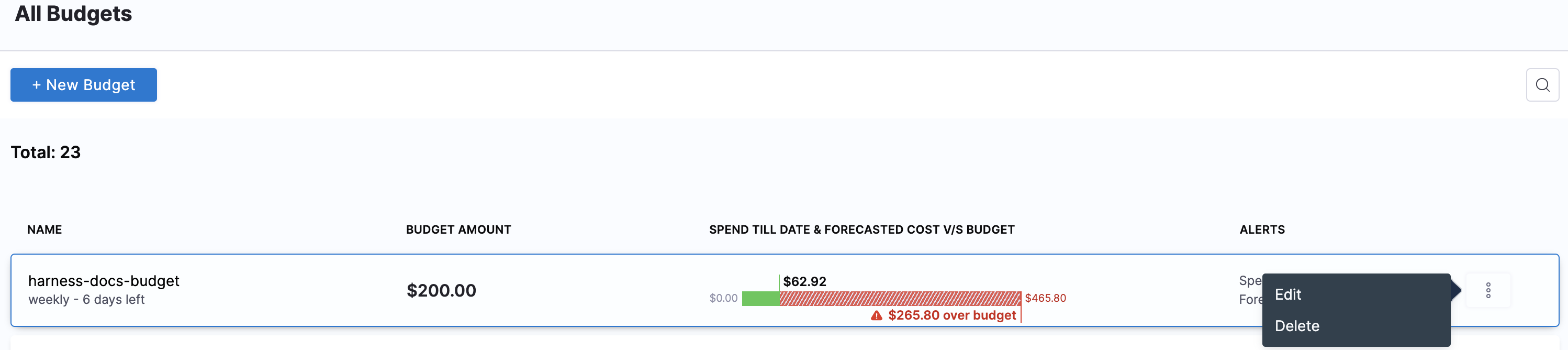
Task: Click the red over-budget warning triangle
Action: pos(876,315)
